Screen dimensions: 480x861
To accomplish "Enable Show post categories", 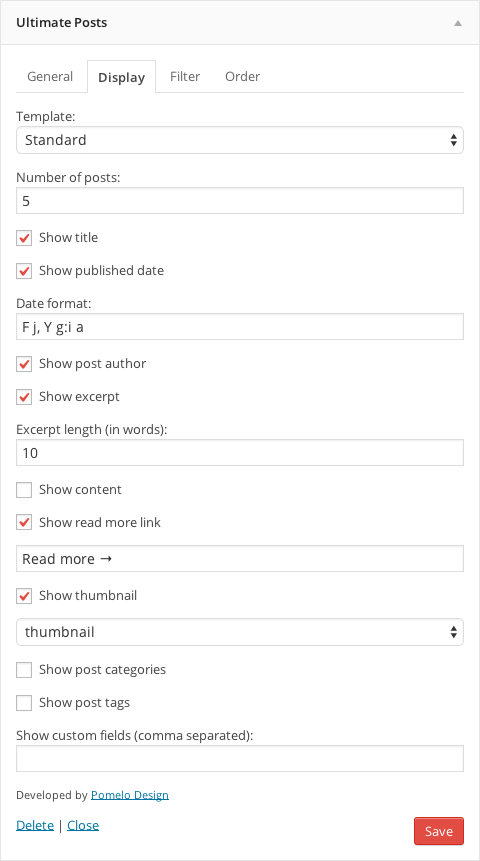I will (24, 670).
